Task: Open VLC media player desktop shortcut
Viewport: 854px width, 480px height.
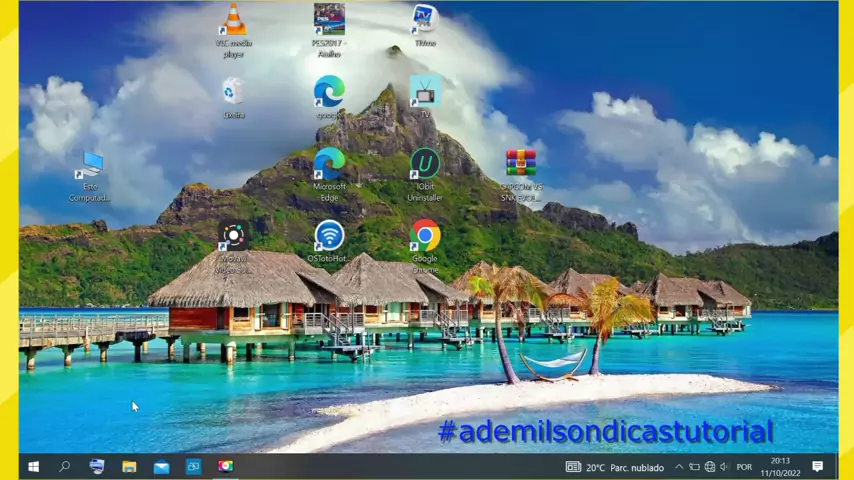Action: click(x=233, y=21)
